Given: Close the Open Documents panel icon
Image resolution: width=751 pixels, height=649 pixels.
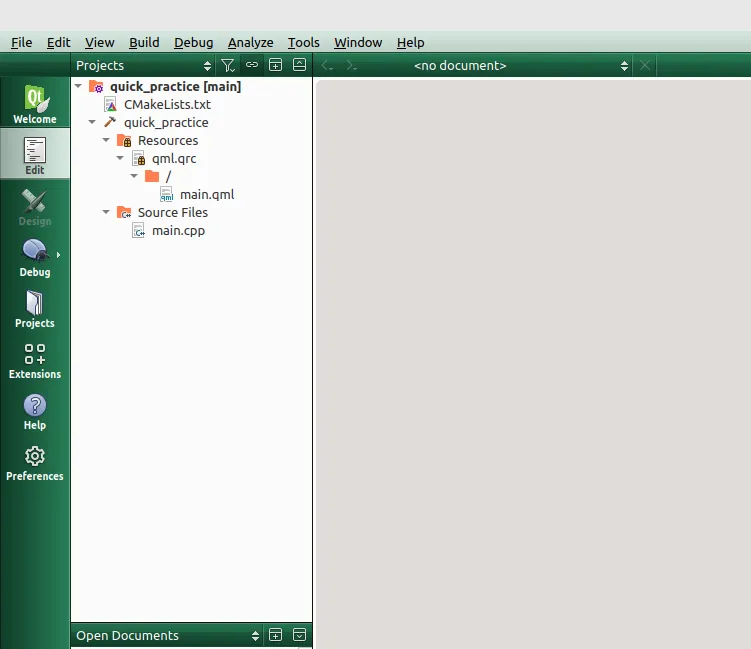Looking at the screenshot, I should pos(299,635).
